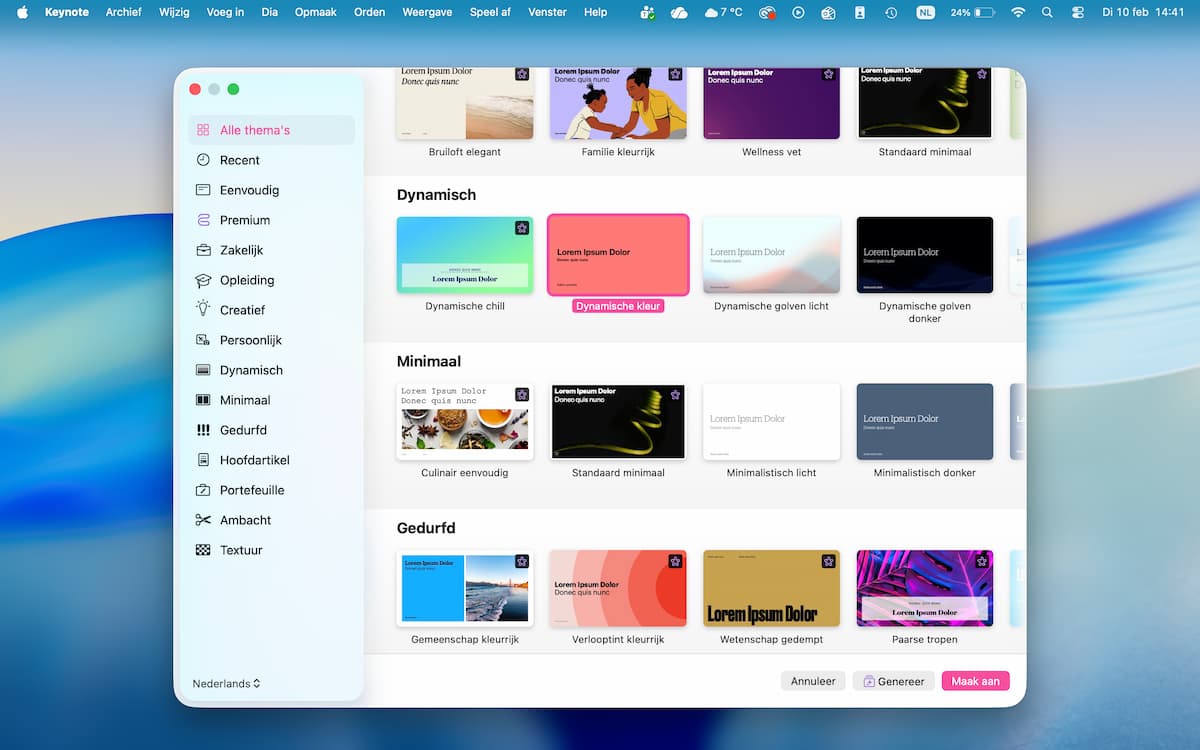1200x750 pixels.
Task: Click the Gedurfd exclamation marks icon
Action: (203, 430)
